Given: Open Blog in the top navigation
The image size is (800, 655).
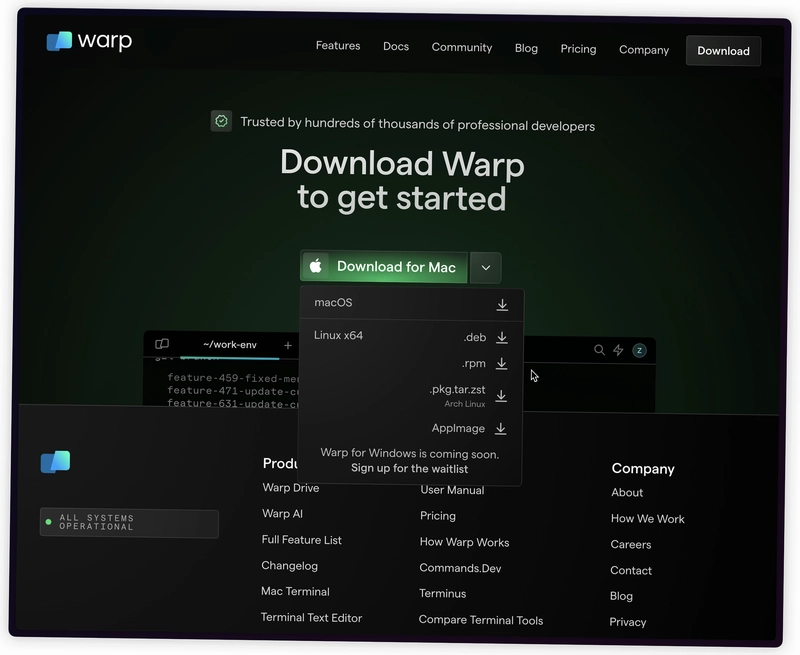Looking at the screenshot, I should [x=526, y=48].
